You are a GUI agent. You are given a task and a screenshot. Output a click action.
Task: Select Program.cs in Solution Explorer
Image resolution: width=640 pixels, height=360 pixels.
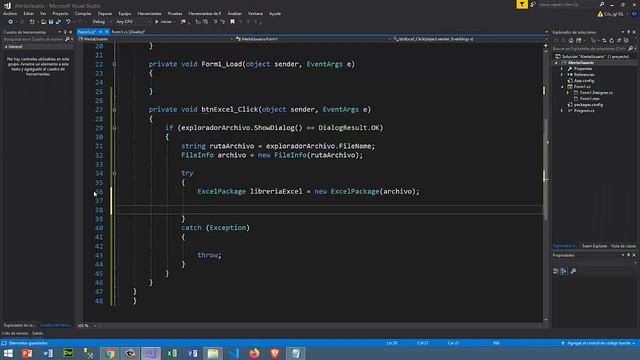click(x=584, y=111)
